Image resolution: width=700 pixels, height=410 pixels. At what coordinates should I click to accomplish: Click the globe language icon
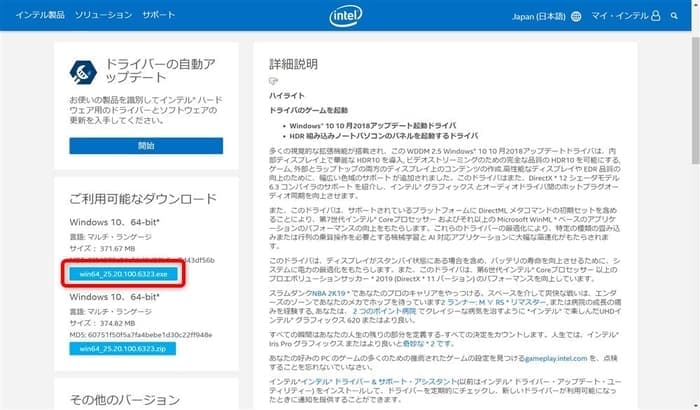click(576, 17)
